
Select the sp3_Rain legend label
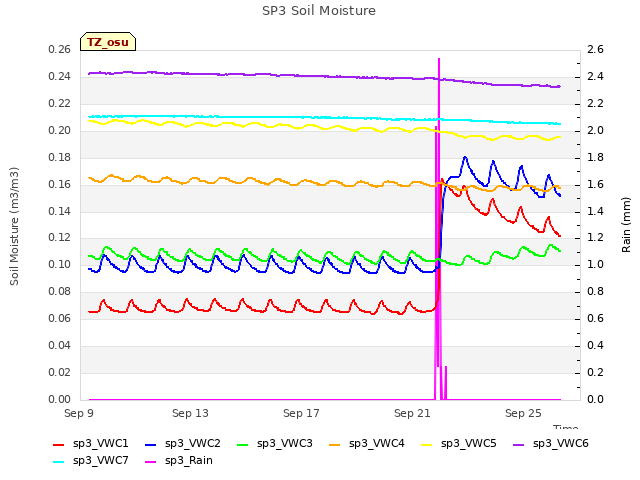(189, 461)
